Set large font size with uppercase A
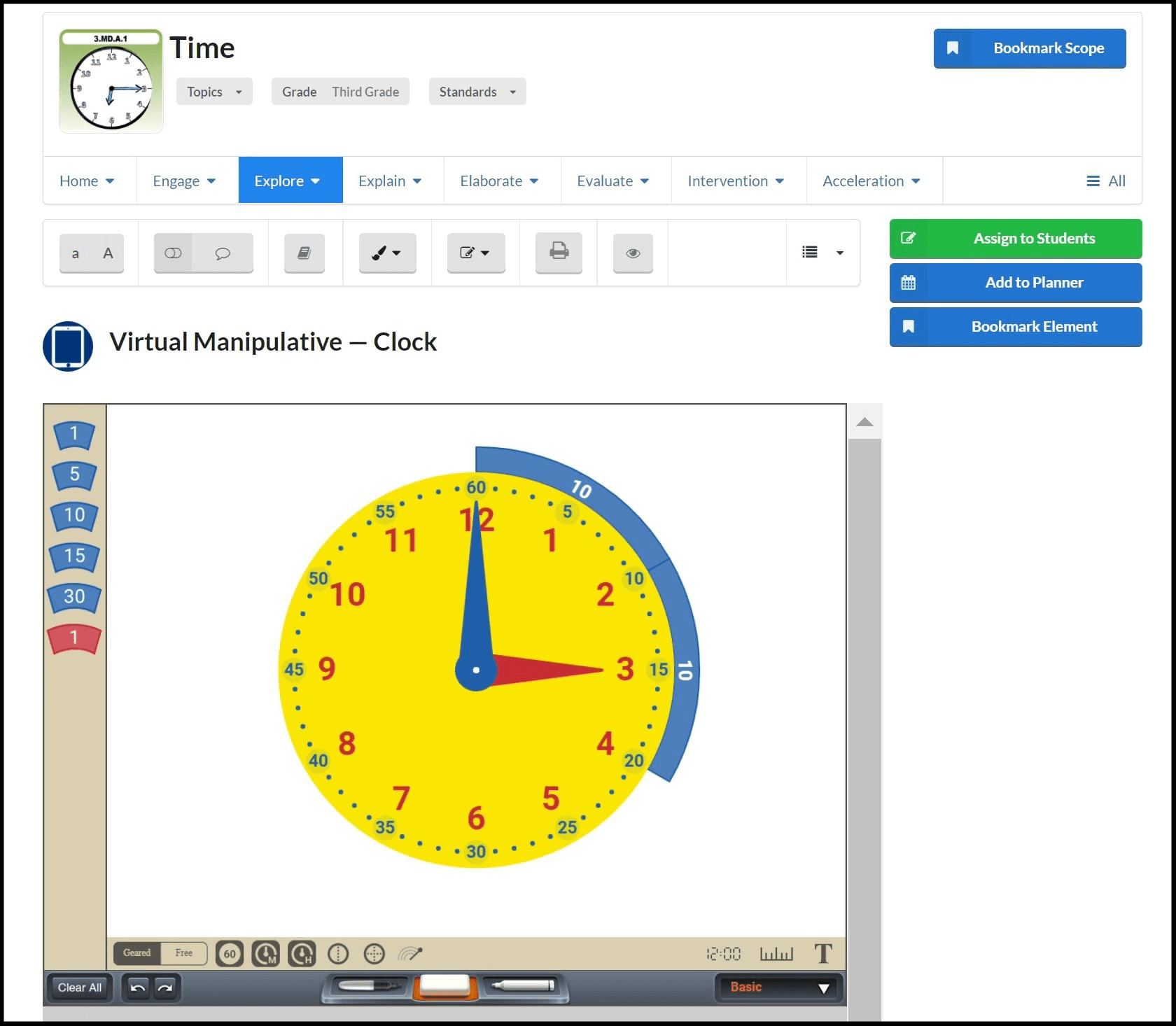 [x=108, y=253]
